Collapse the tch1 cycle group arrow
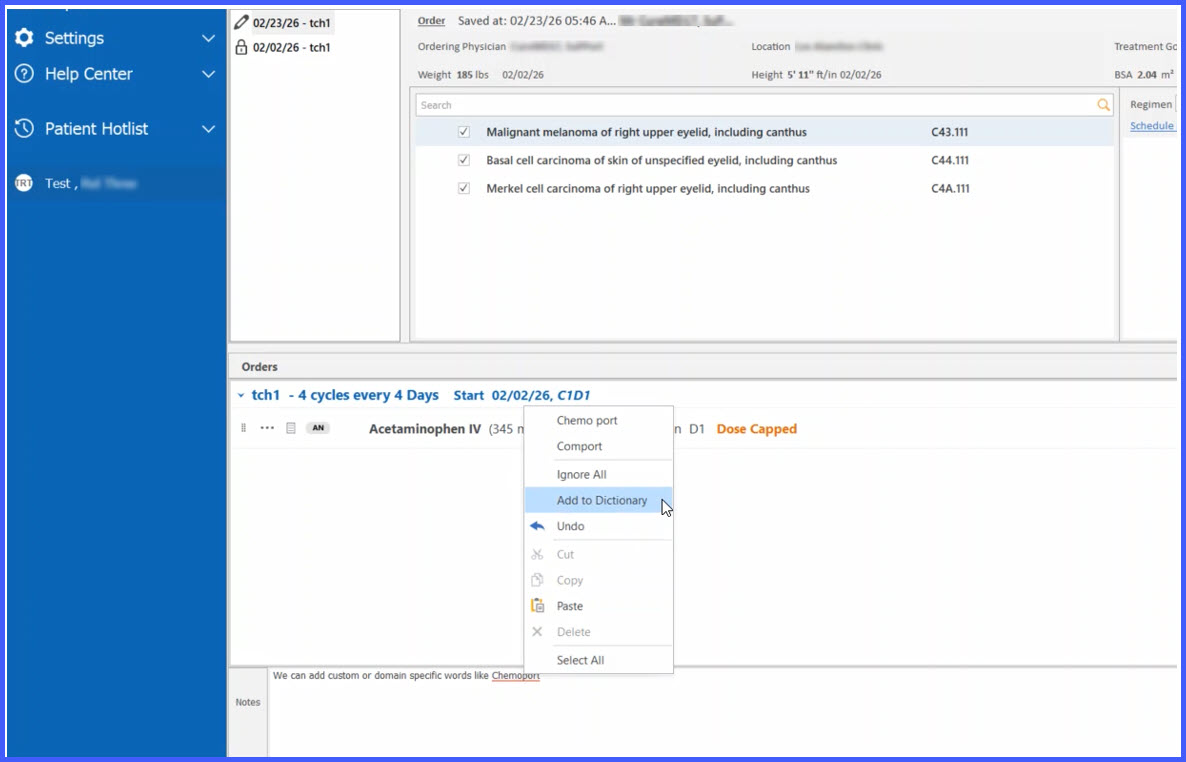This screenshot has width=1186, height=762. click(x=241, y=396)
